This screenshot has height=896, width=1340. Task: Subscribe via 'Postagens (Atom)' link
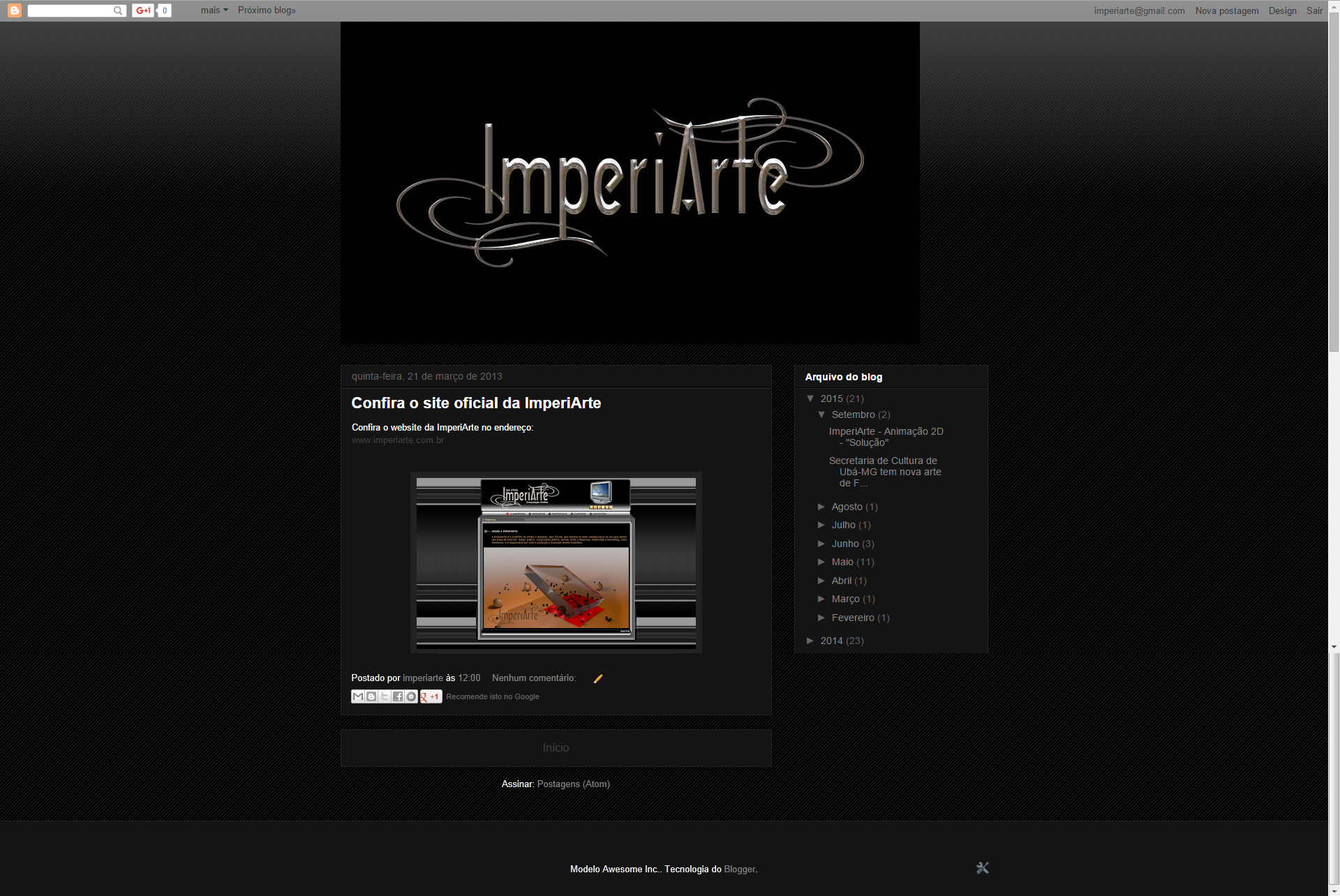(x=574, y=784)
